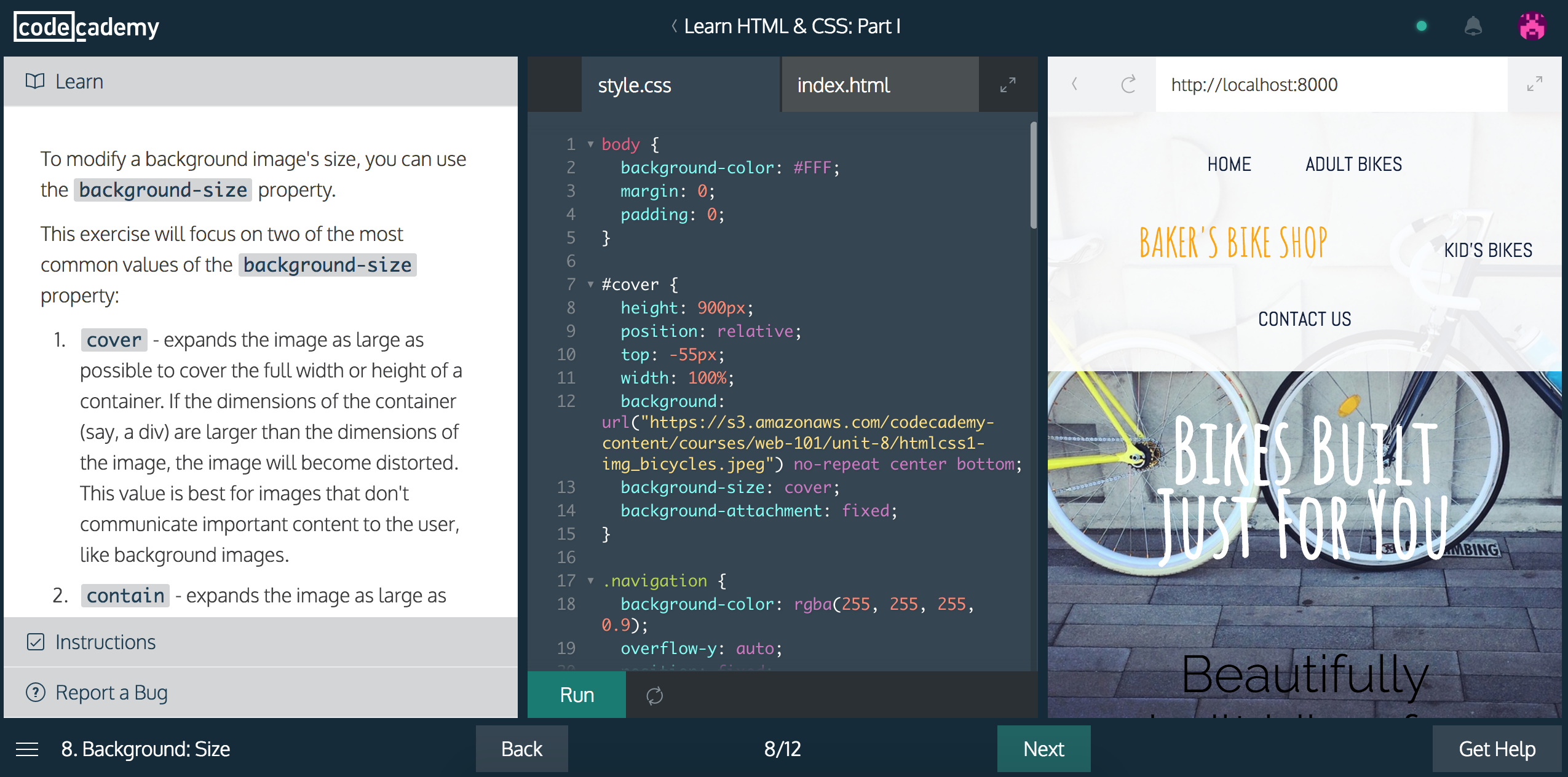Open the Learn panel header
The width and height of the screenshot is (1568, 777).
pyautogui.click(x=261, y=81)
